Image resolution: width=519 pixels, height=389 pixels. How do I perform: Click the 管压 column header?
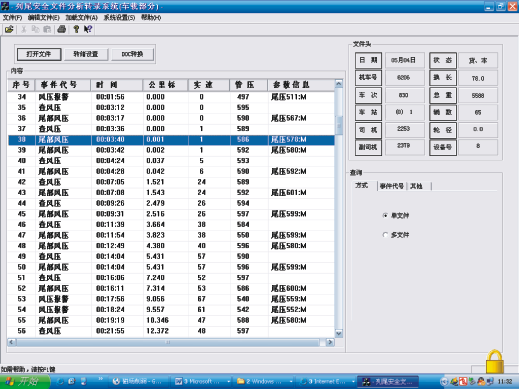coord(249,85)
